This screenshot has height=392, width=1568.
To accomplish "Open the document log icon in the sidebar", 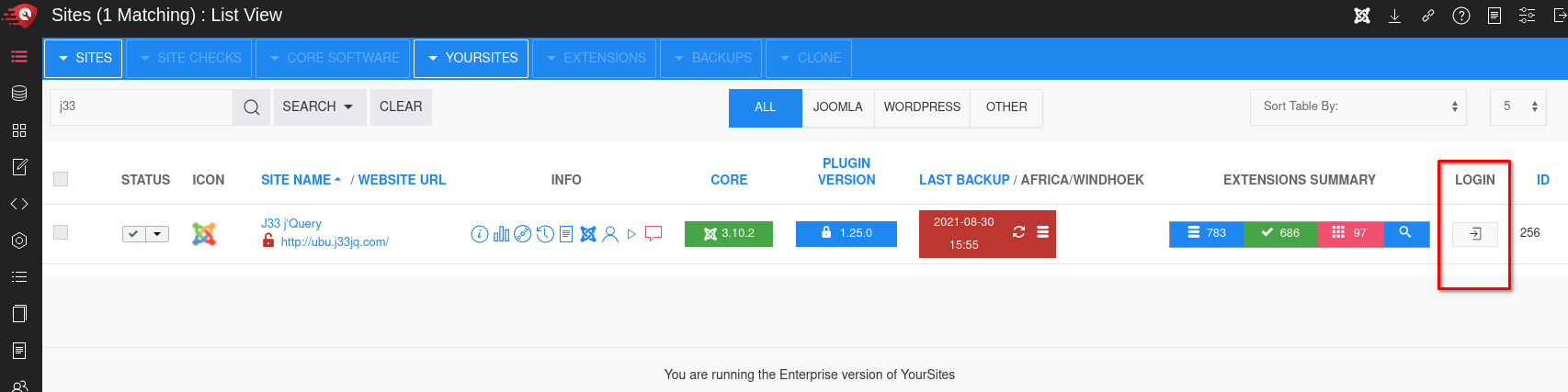I will click(x=19, y=351).
